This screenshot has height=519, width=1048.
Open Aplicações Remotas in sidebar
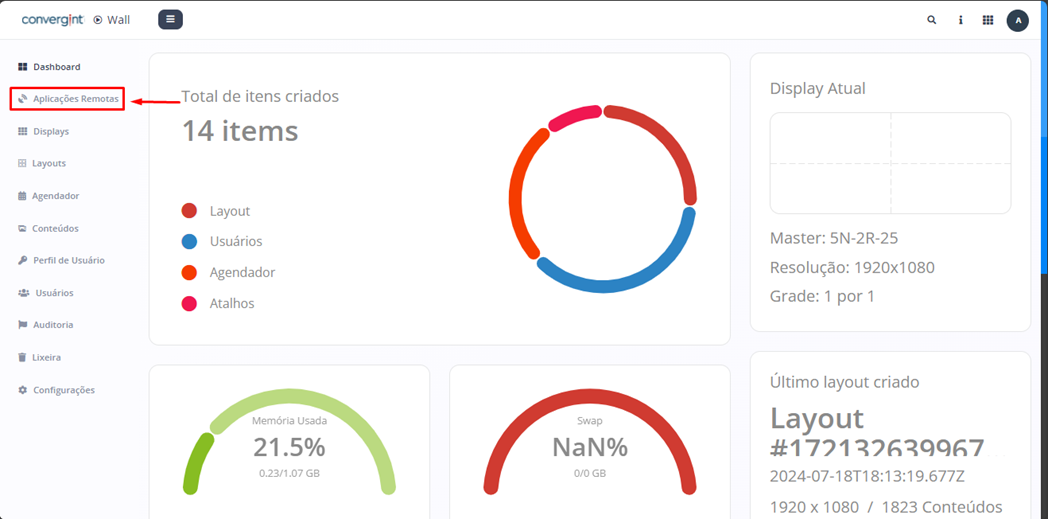75,99
